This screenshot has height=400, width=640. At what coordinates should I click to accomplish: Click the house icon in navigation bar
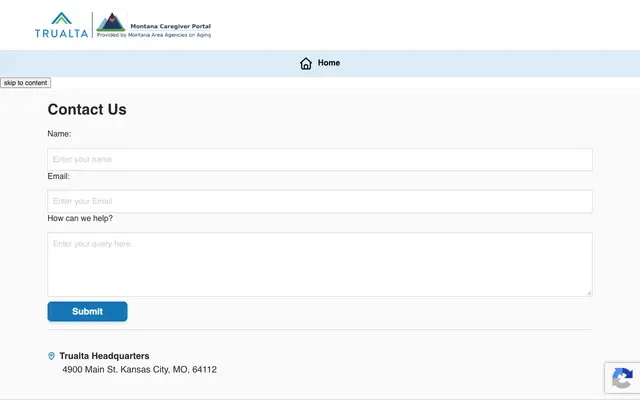pos(306,63)
